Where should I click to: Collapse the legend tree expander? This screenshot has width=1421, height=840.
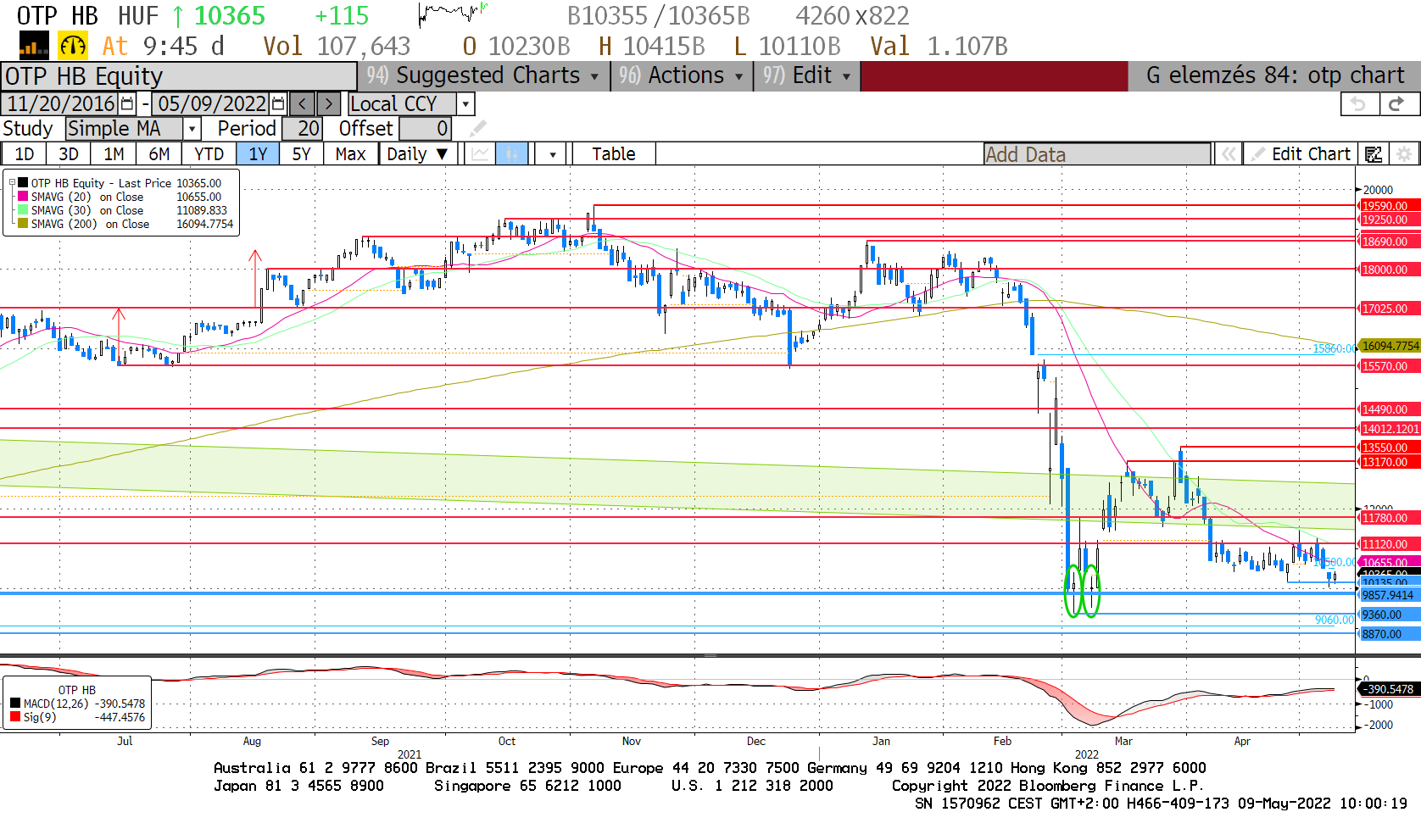click(x=12, y=182)
